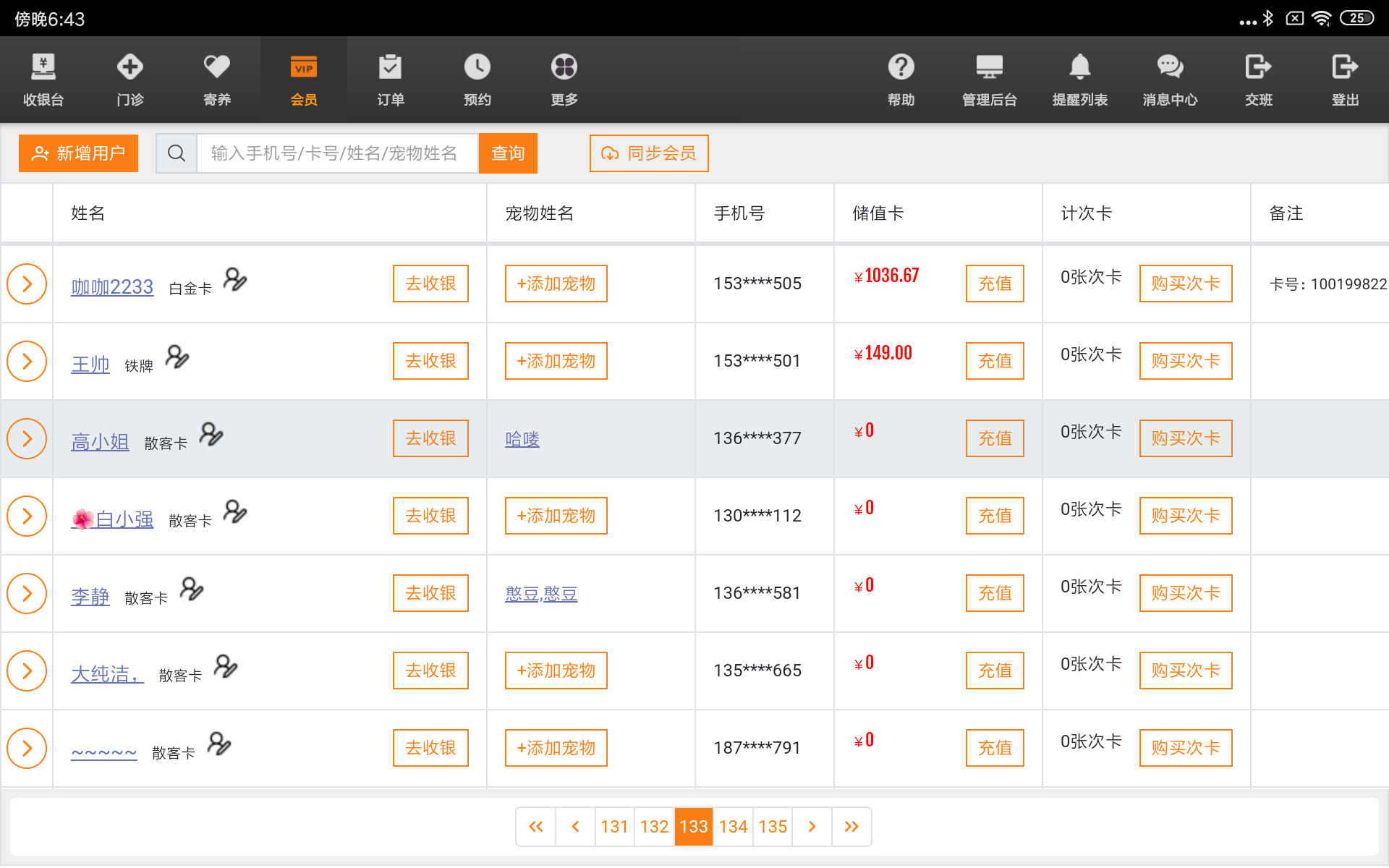Select the 会员 VIP tab

pos(304,80)
